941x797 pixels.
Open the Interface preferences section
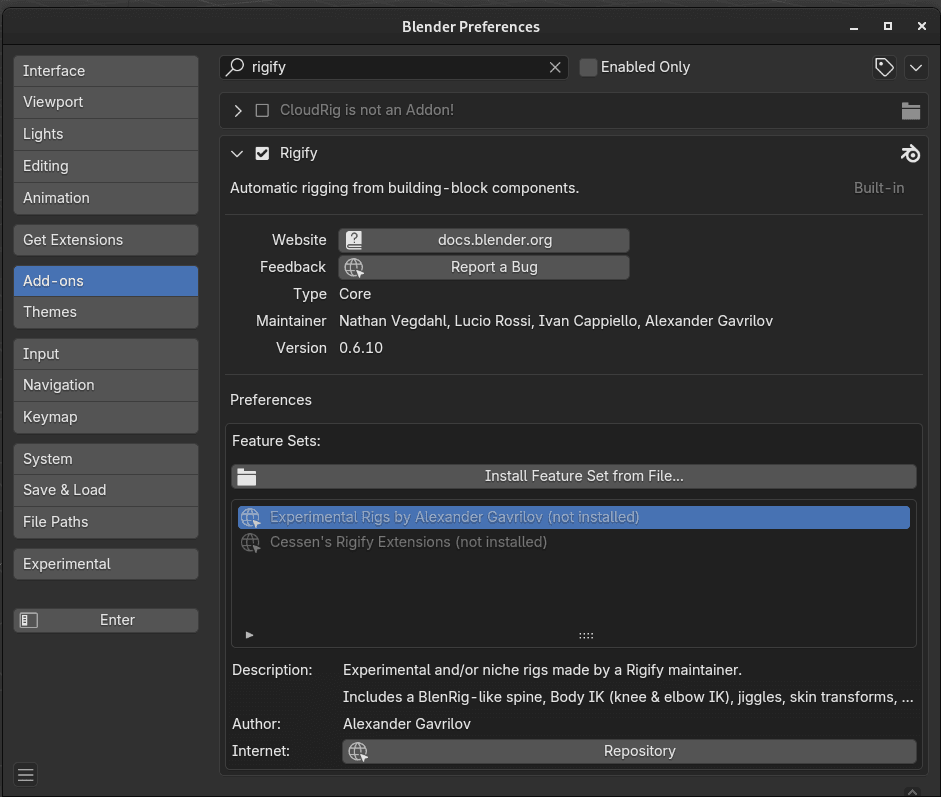tap(106, 71)
